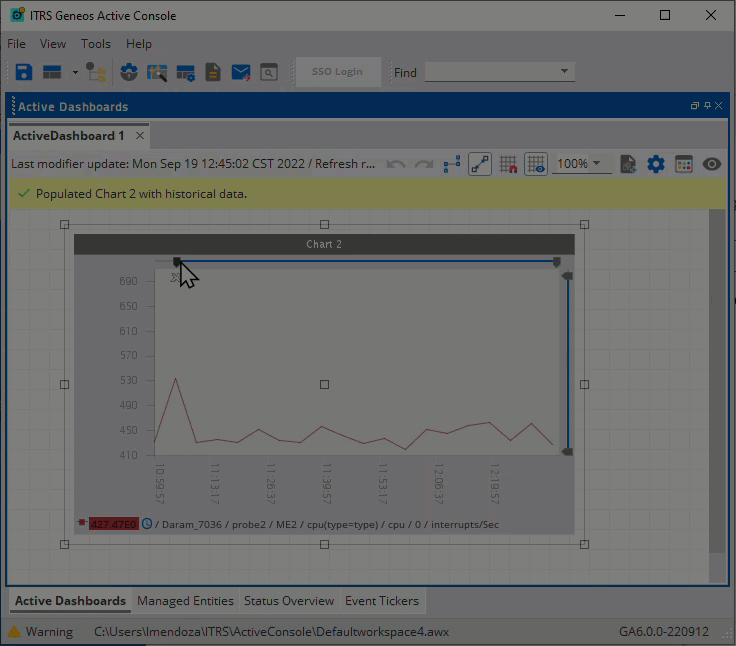Toggle the eye preview mode icon
Screen dimensions: 736x646
[x=712, y=164]
